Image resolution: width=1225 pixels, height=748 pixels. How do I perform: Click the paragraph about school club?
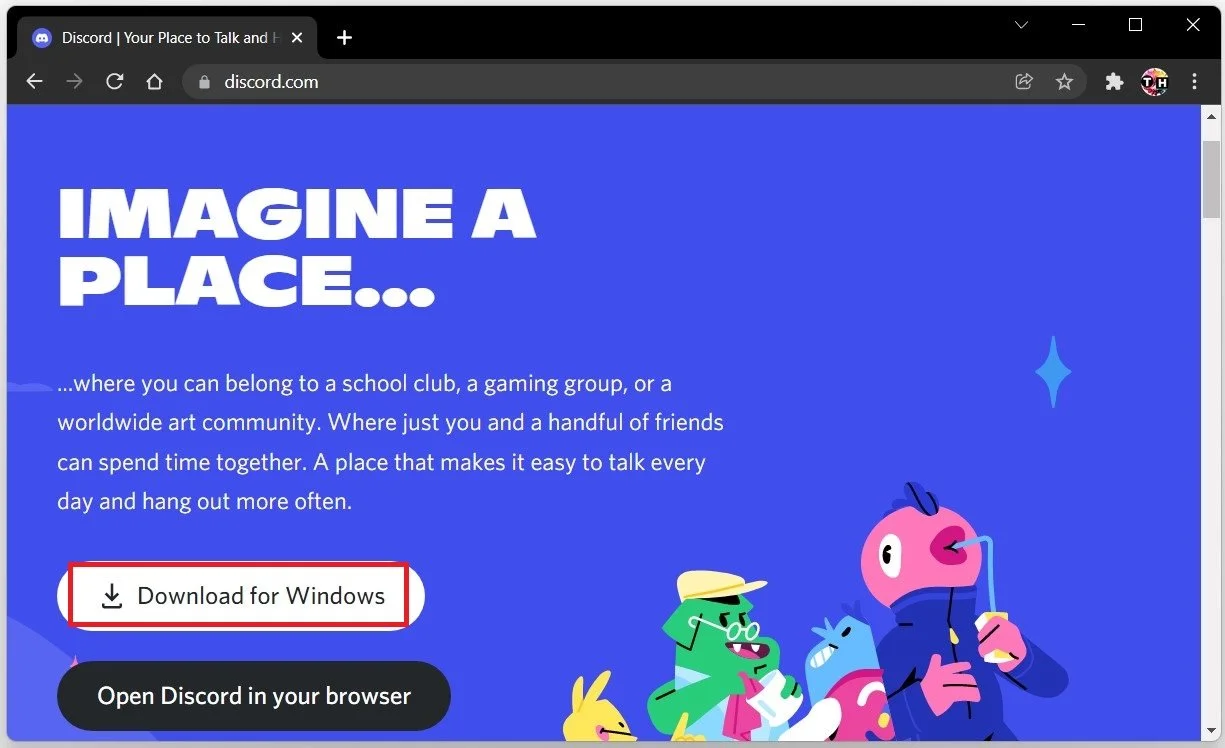pyautogui.click(x=390, y=442)
